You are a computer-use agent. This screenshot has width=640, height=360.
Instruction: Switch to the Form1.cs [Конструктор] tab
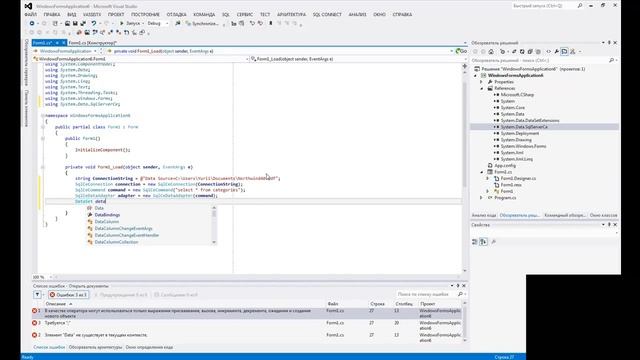click(x=93, y=43)
